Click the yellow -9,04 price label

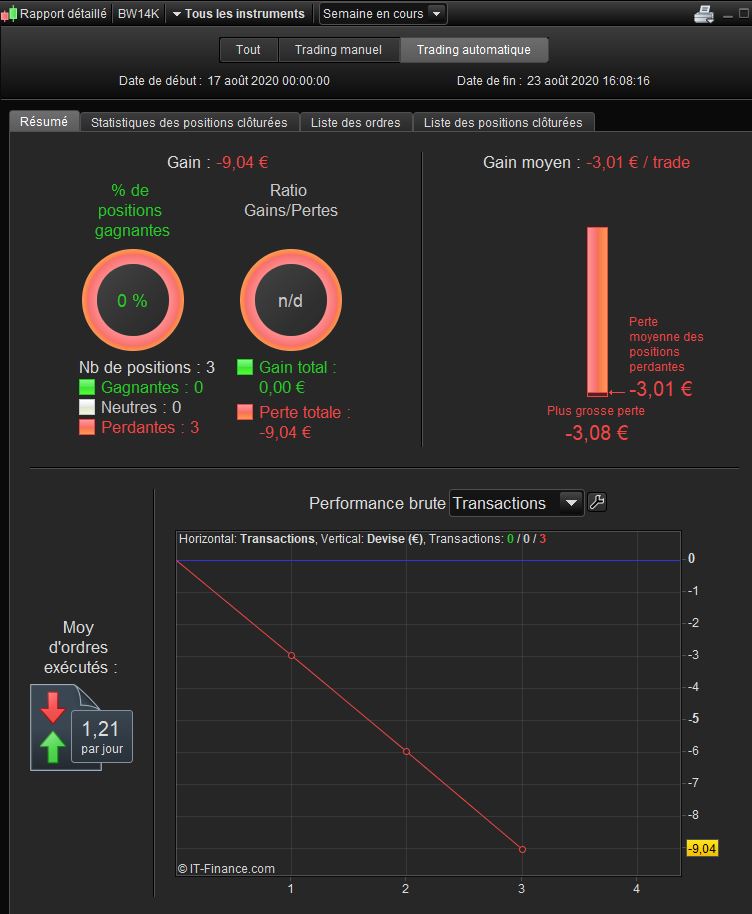(702, 849)
